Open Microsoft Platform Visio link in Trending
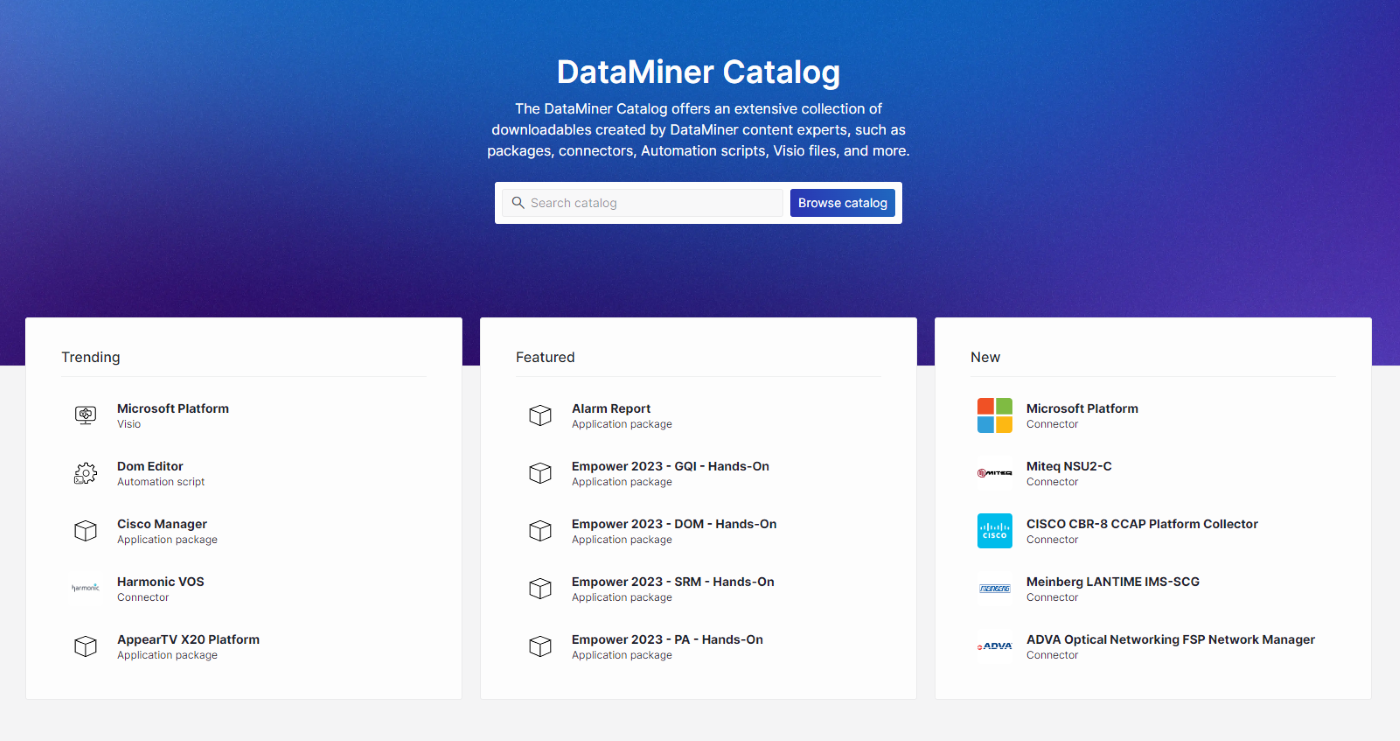The width and height of the screenshot is (1400, 741). (173, 409)
